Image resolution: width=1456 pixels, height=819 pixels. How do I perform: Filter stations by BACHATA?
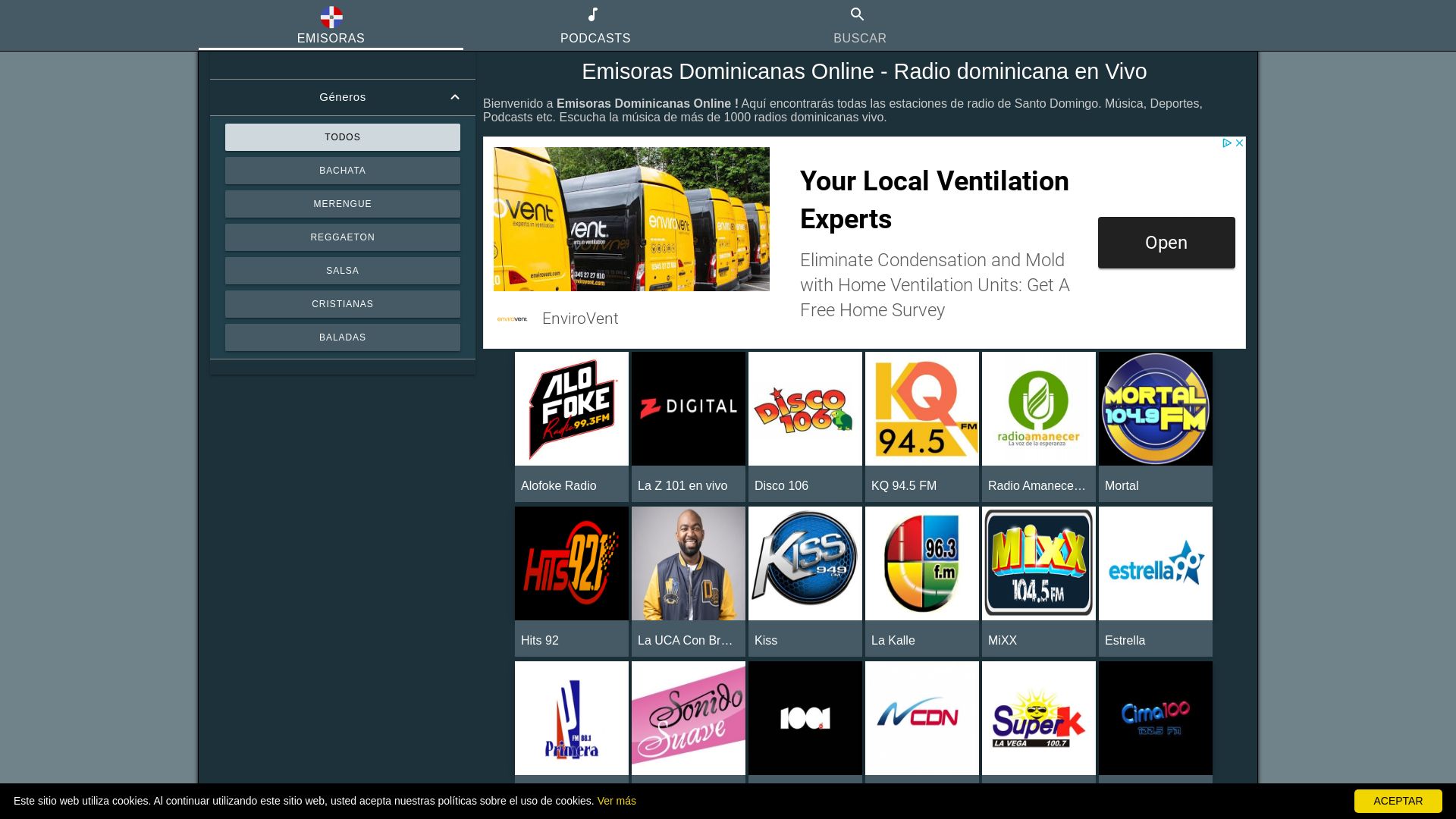(343, 171)
